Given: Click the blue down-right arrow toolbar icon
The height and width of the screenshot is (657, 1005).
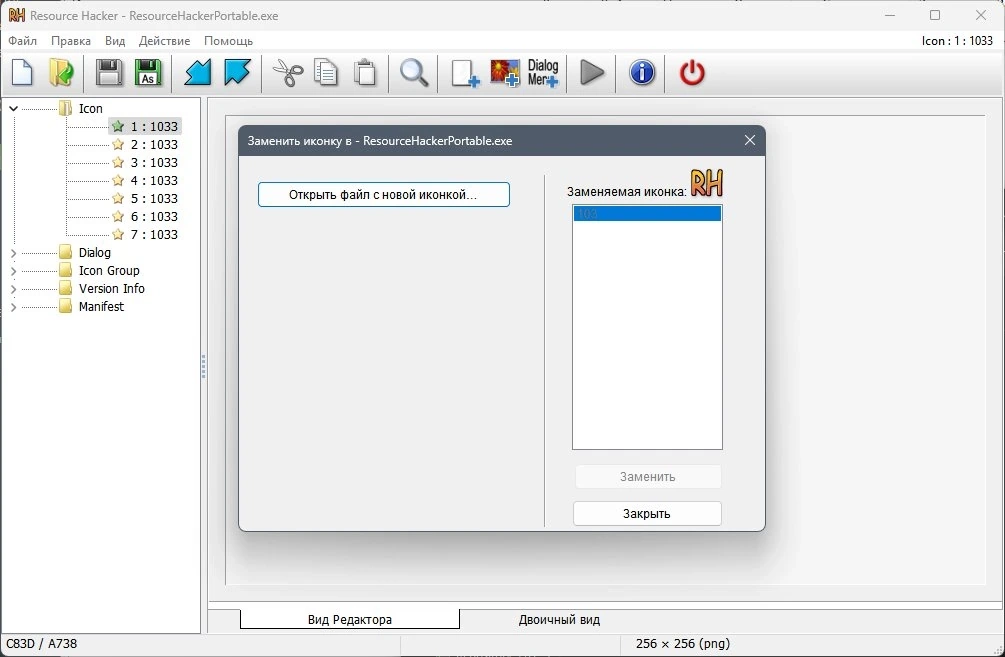Looking at the screenshot, I should tap(237, 72).
